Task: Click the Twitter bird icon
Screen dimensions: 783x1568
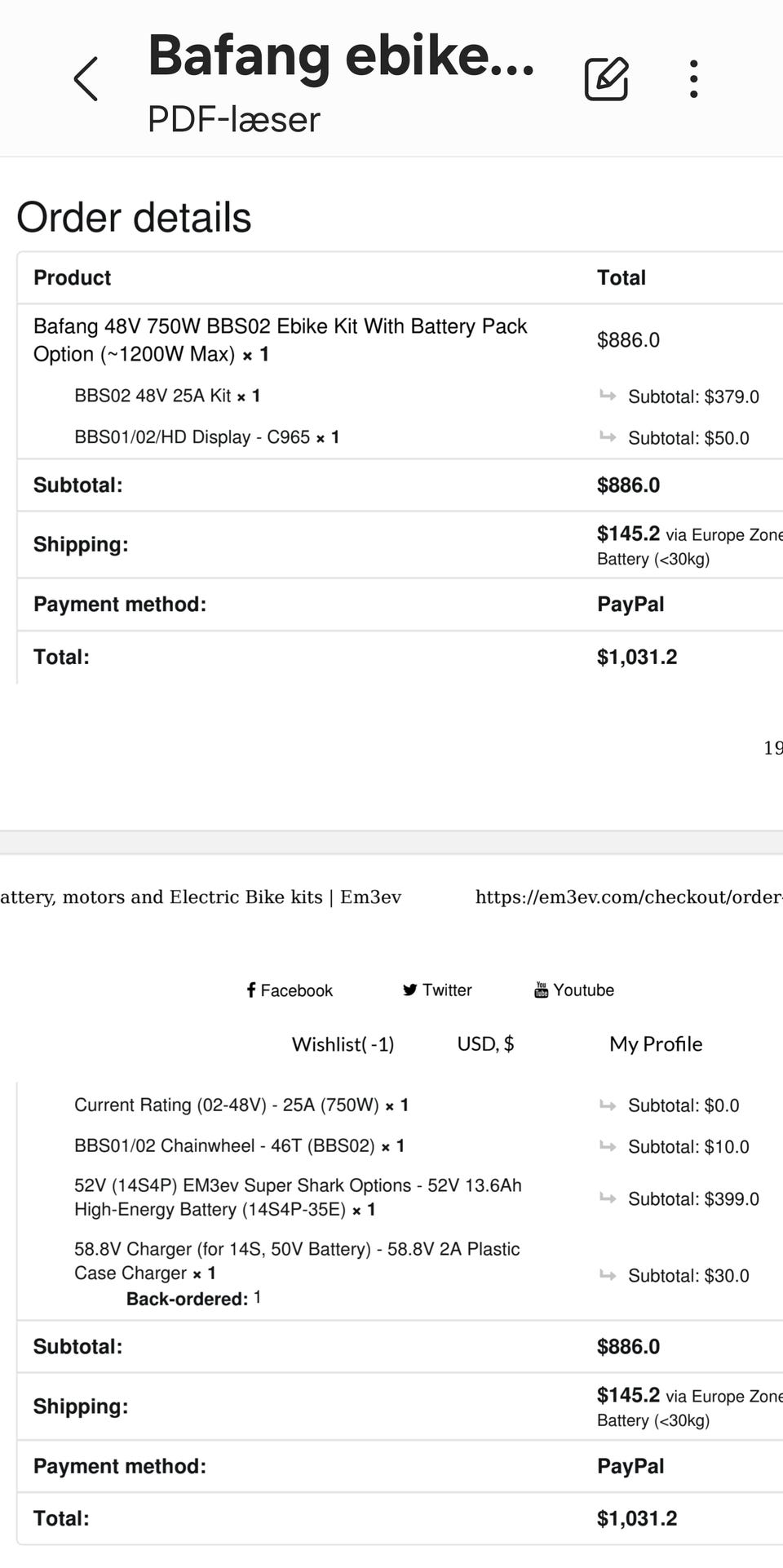Action: click(409, 990)
